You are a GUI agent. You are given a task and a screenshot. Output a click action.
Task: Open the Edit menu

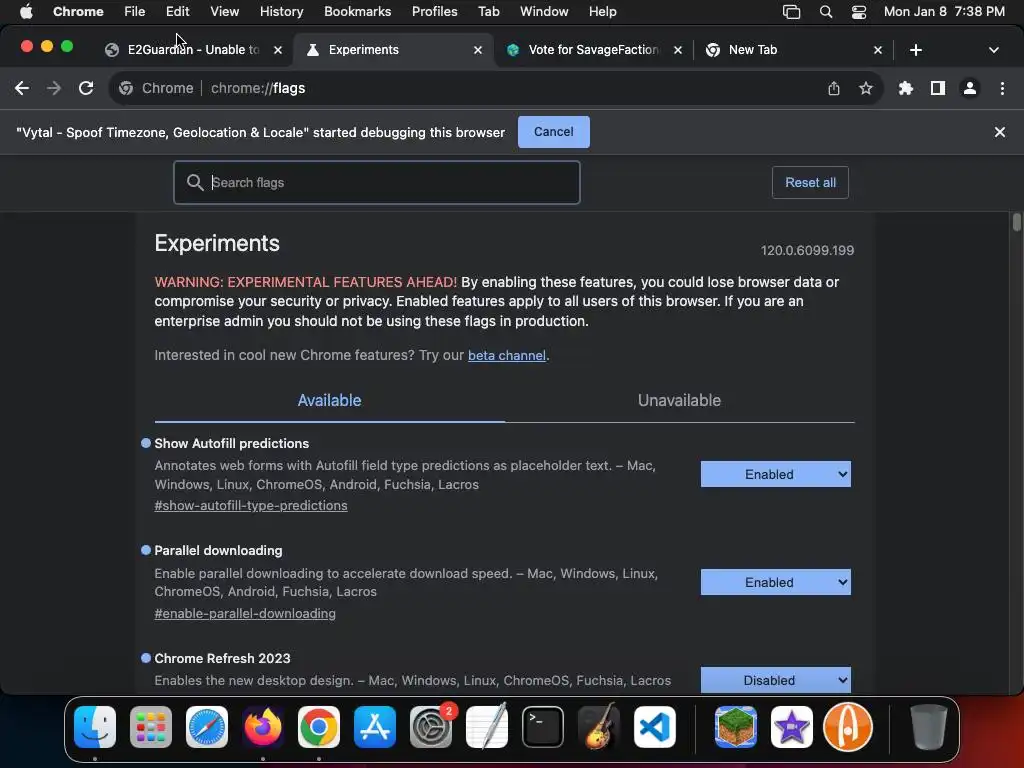pos(178,12)
